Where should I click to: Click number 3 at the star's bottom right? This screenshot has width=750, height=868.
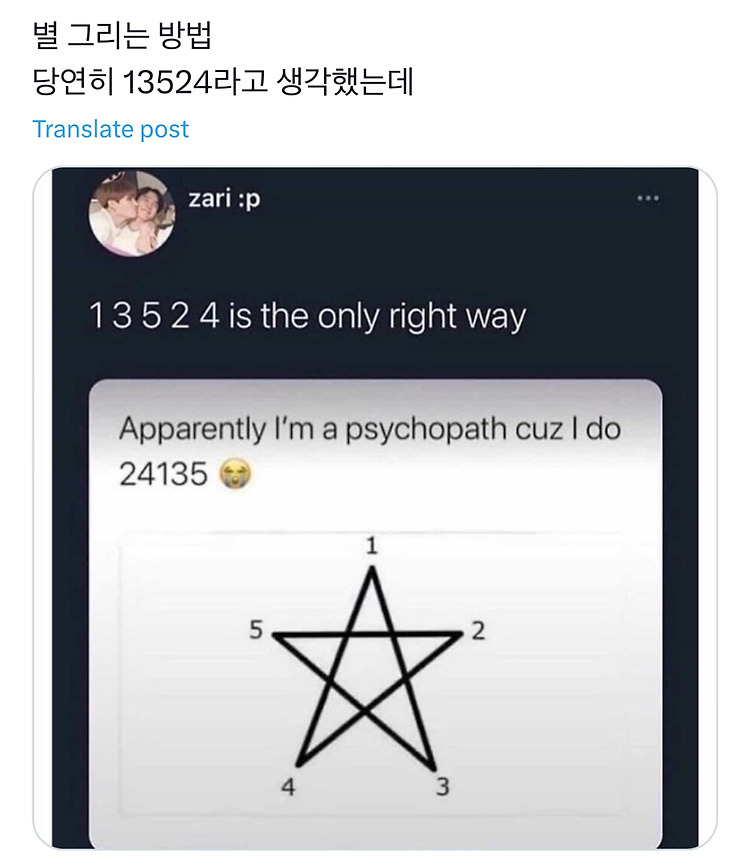(442, 786)
